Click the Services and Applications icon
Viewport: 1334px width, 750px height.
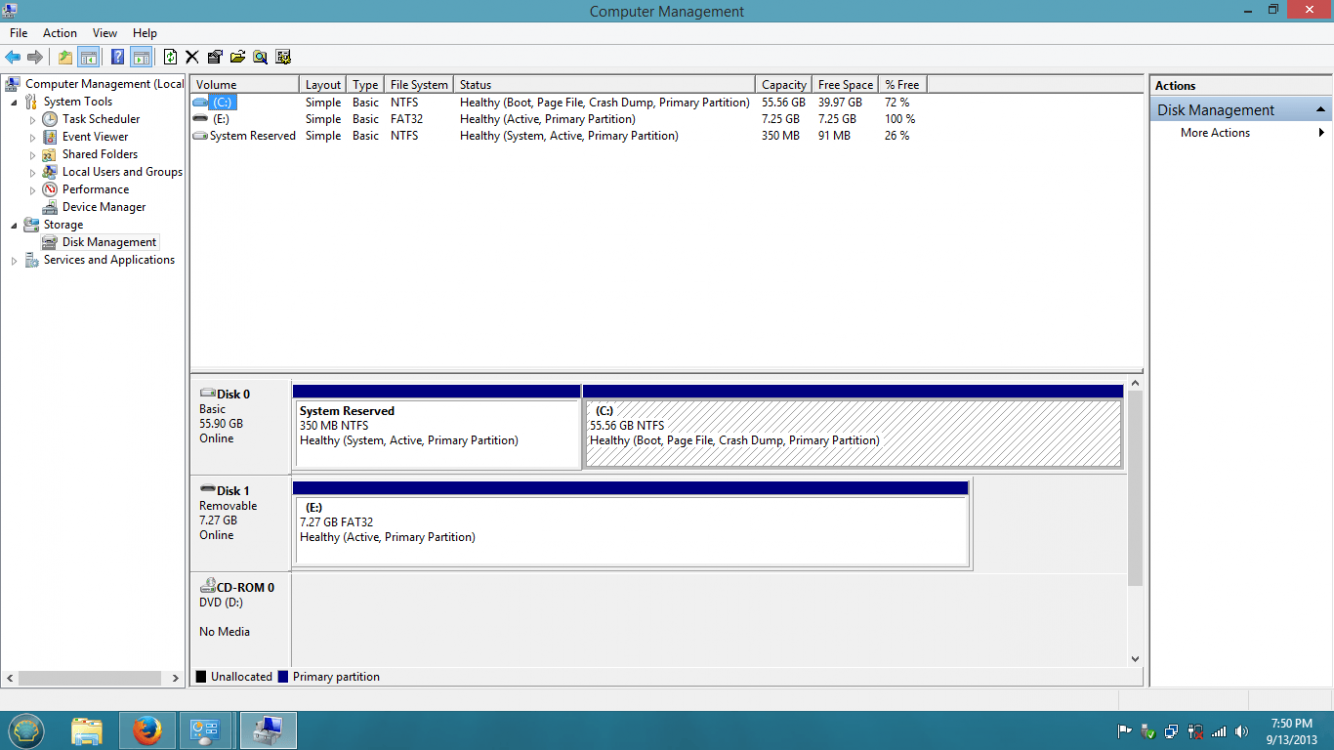[x=31, y=260]
